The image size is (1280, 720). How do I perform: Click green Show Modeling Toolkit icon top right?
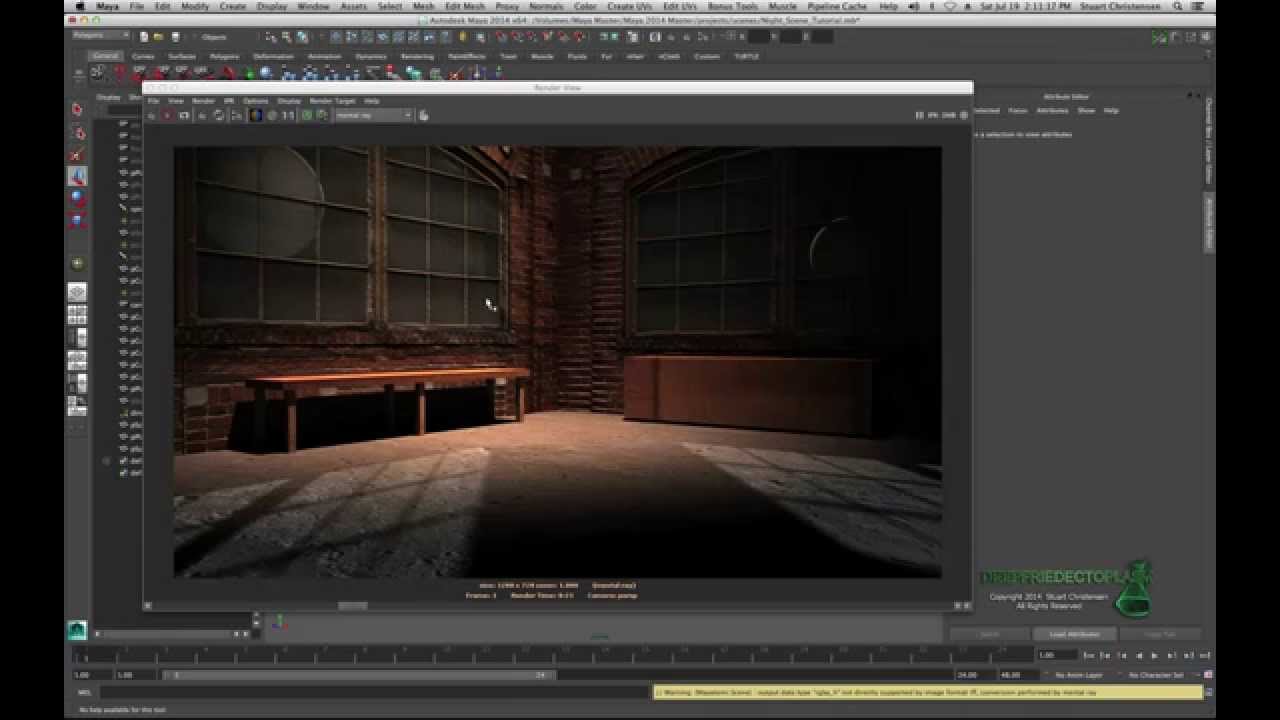1159,38
